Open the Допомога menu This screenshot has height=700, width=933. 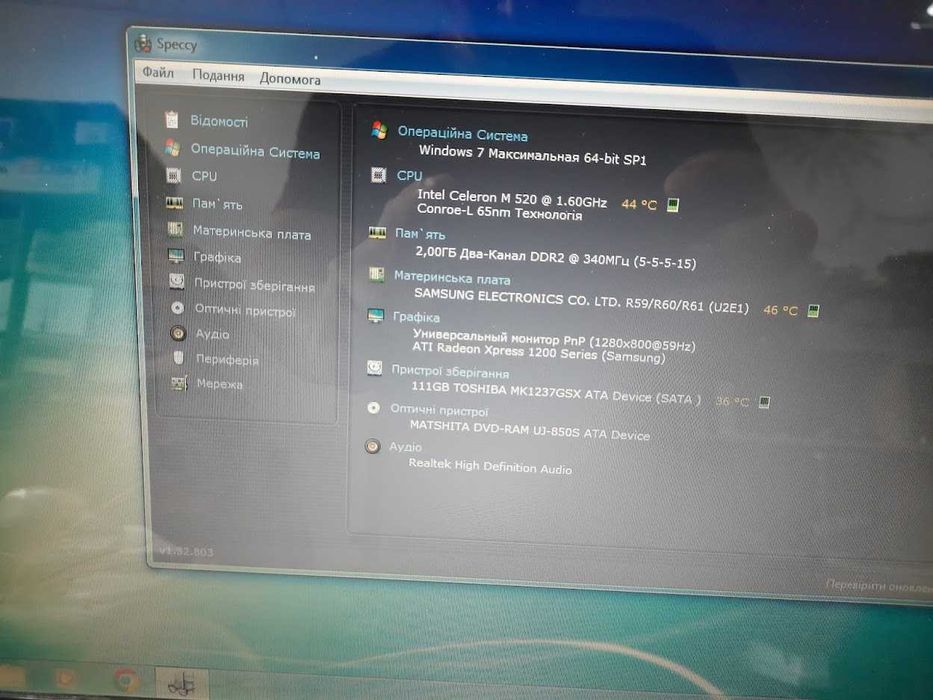coord(290,79)
